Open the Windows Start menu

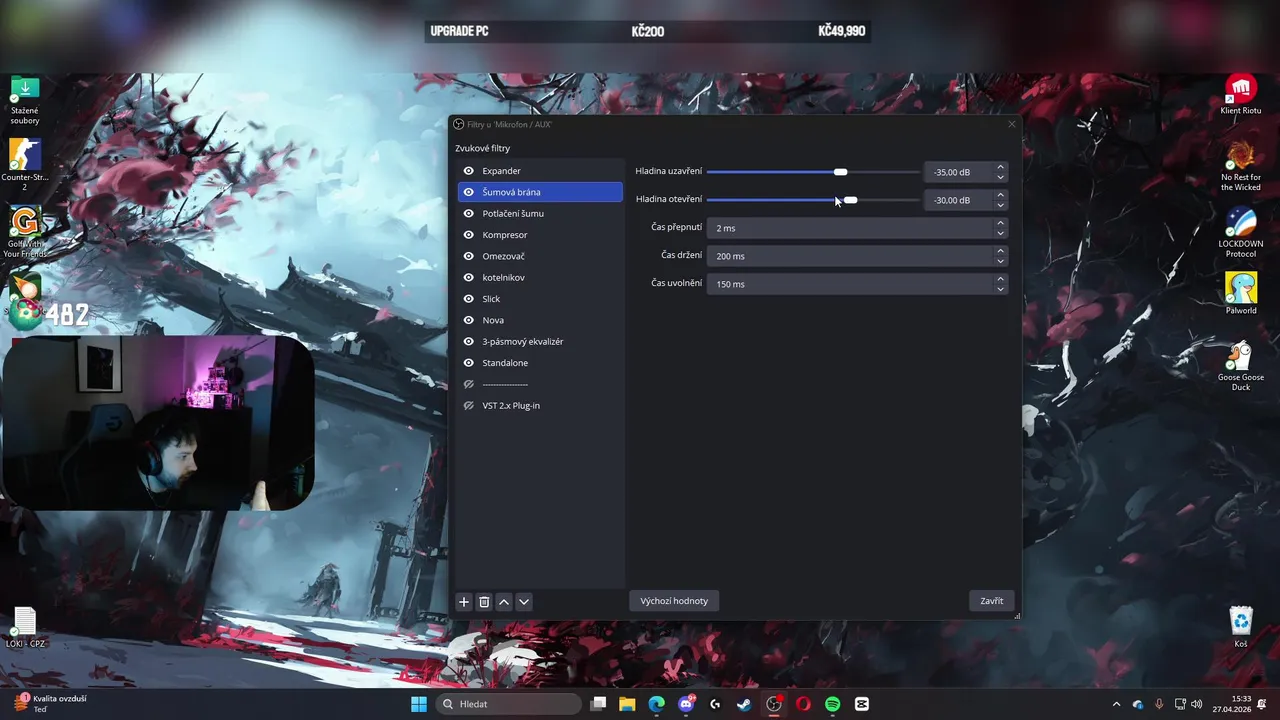point(419,704)
